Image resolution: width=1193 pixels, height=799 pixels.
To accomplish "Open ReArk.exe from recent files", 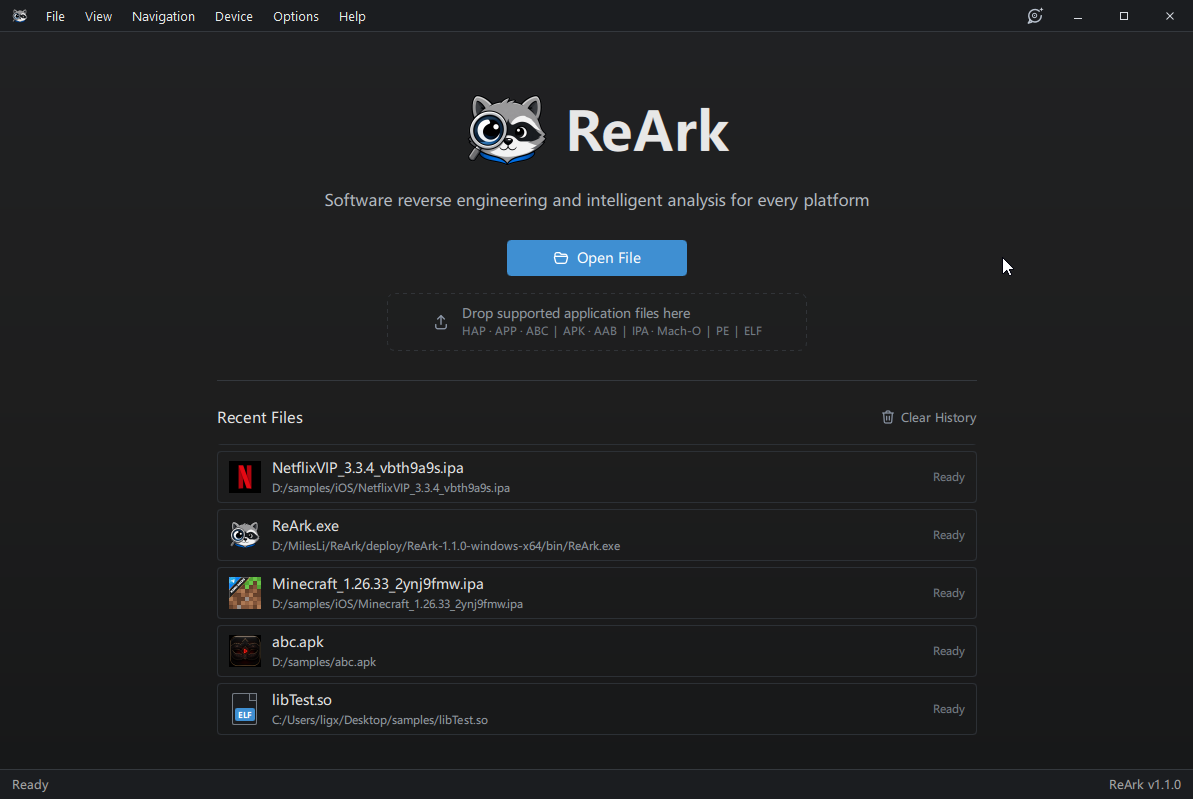I will pyautogui.click(x=596, y=535).
